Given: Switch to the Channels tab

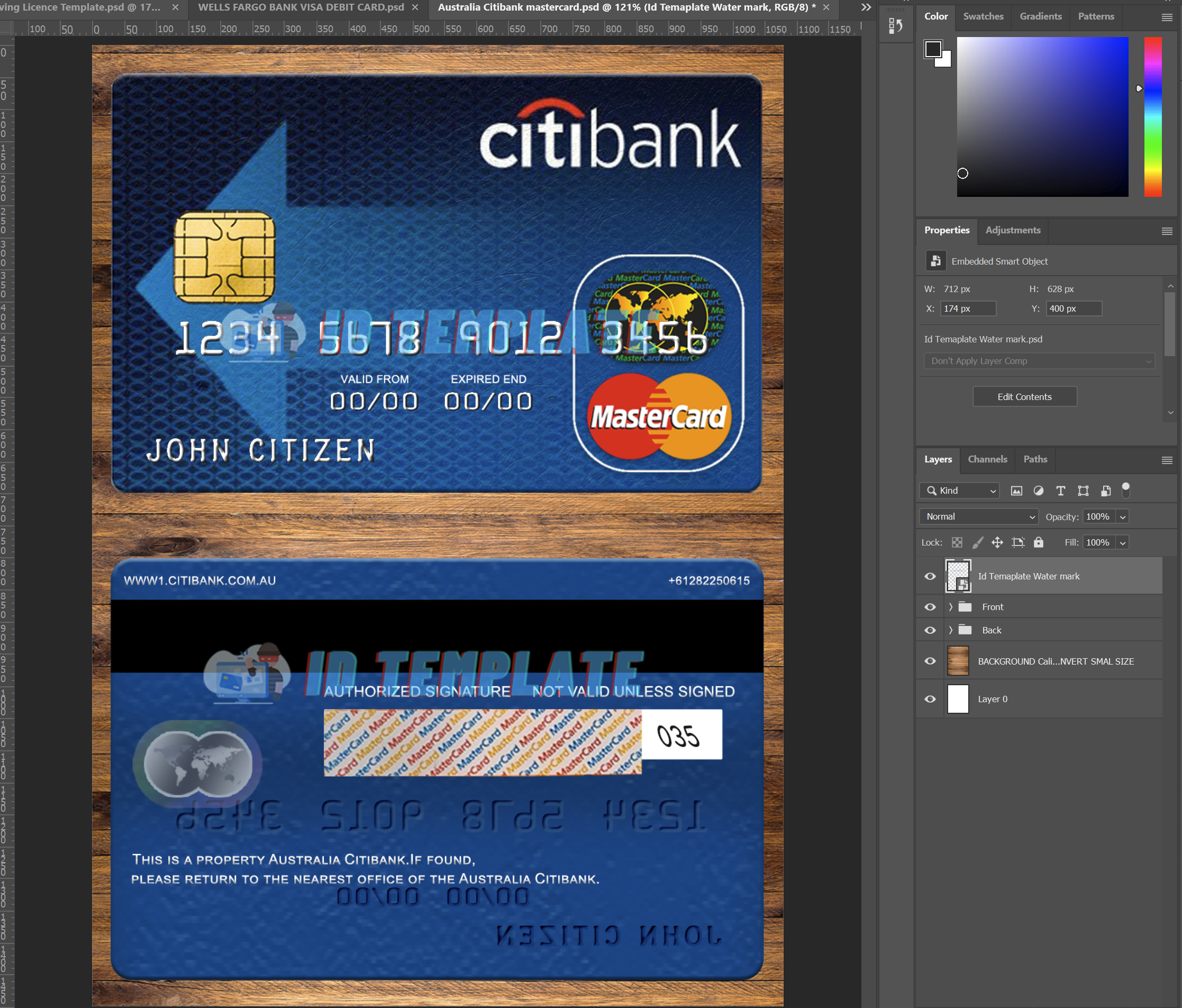Looking at the screenshot, I should [x=987, y=459].
